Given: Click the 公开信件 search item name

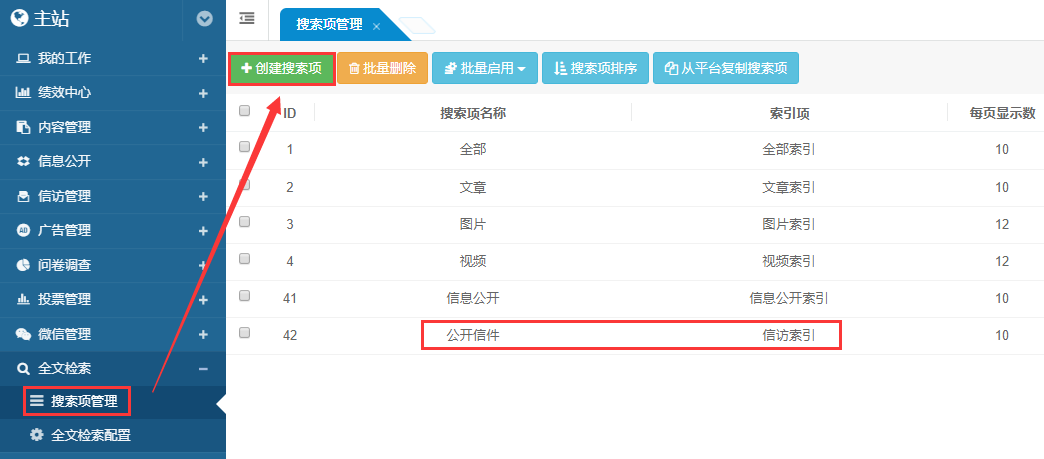Looking at the screenshot, I should (473, 335).
